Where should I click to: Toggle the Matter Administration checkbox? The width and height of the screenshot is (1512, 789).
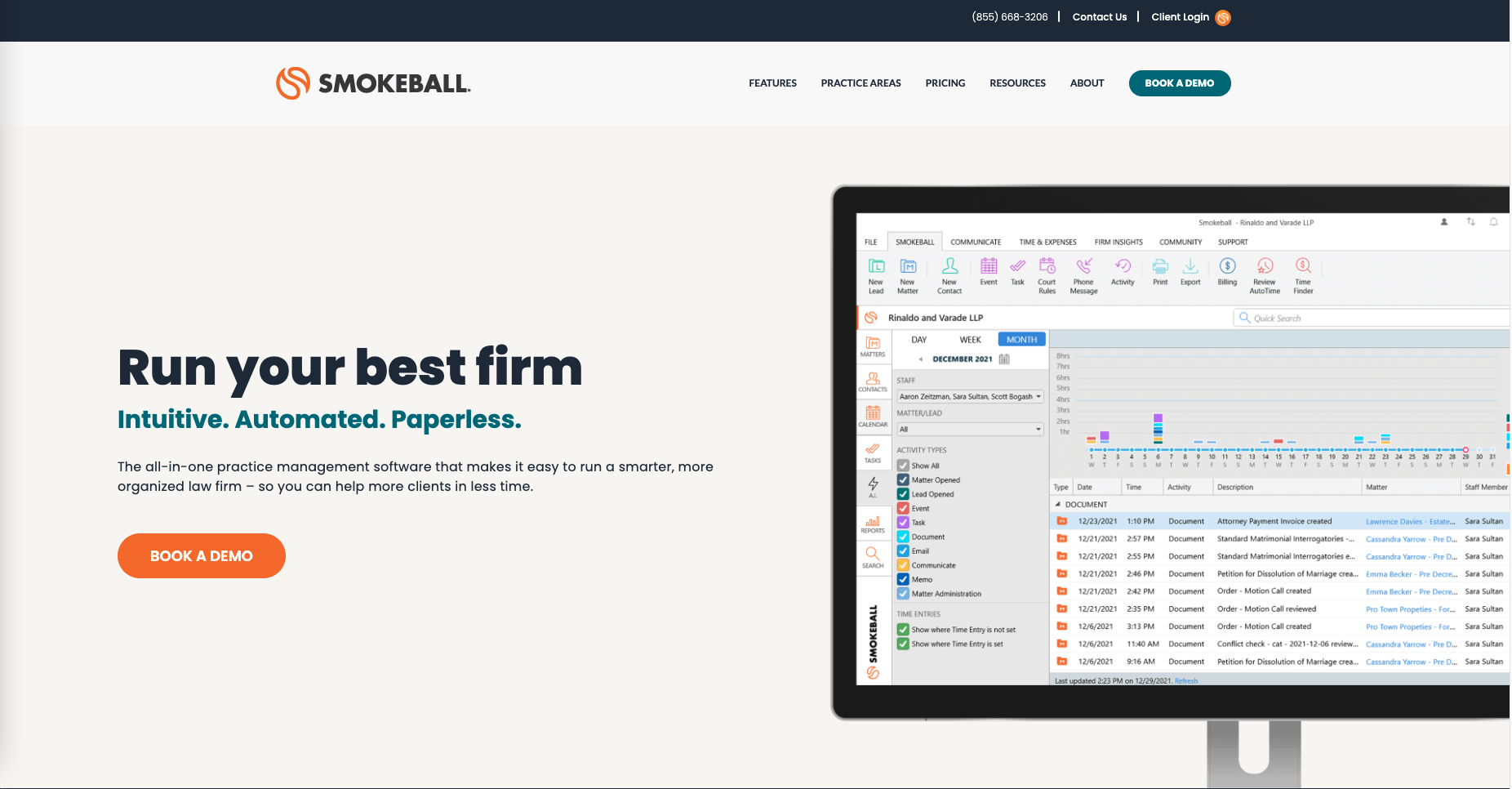click(x=903, y=594)
